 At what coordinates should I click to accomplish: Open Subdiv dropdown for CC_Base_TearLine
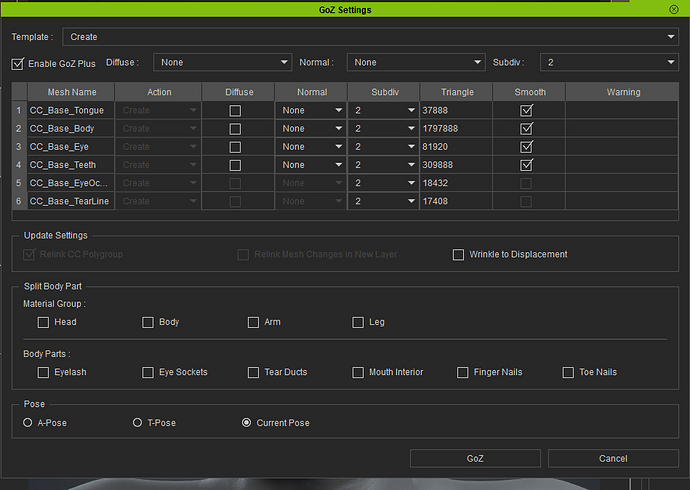(384, 201)
